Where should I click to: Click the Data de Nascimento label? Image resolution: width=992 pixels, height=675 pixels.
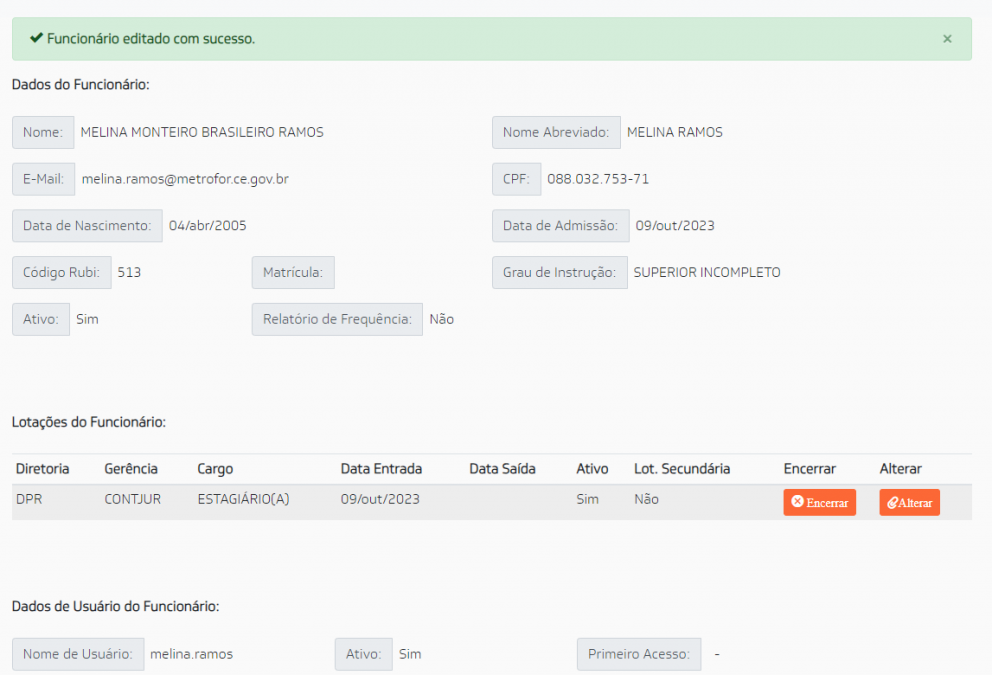[87, 226]
